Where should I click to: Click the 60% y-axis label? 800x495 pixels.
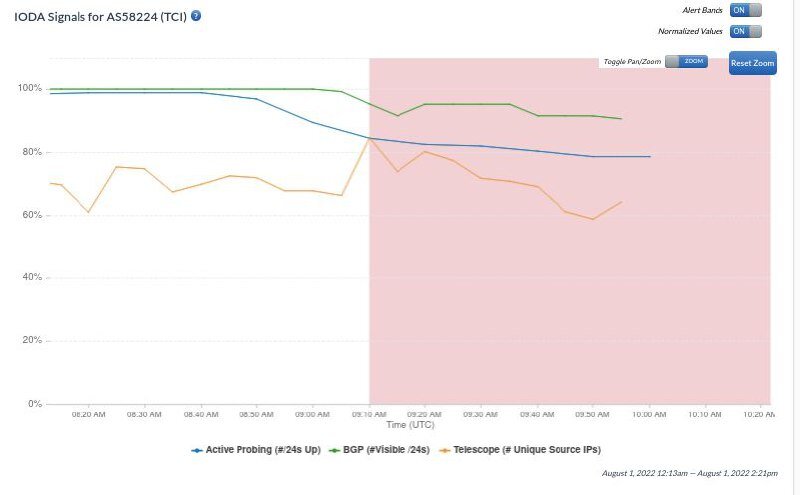[32, 215]
